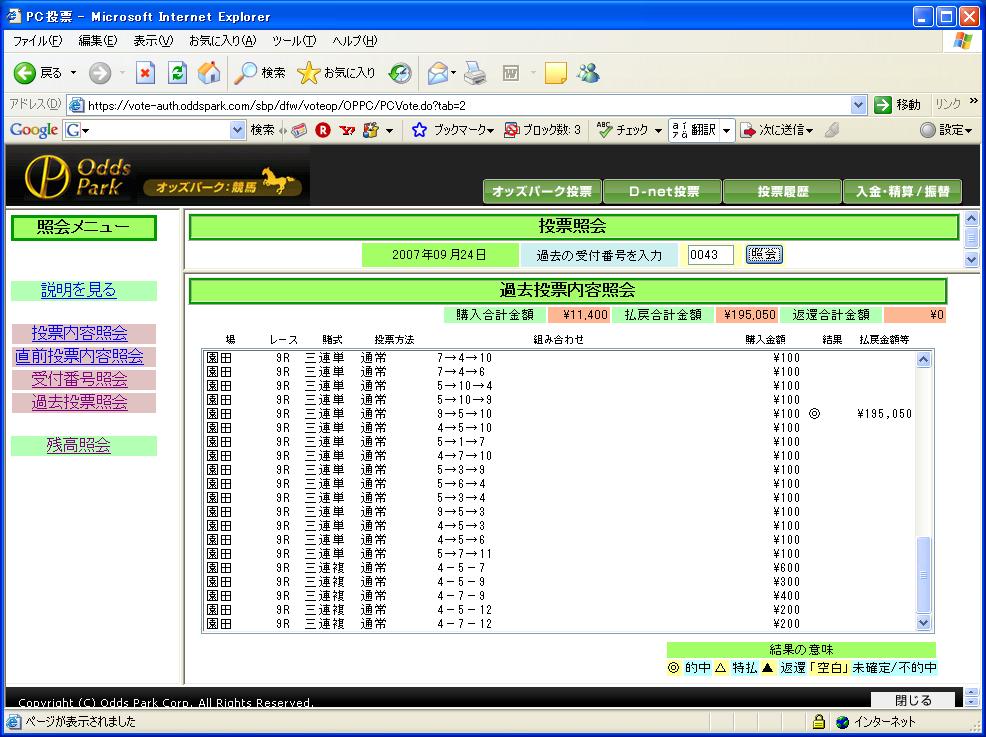
Task: Click the 照会 submit button
Action: tap(764, 255)
